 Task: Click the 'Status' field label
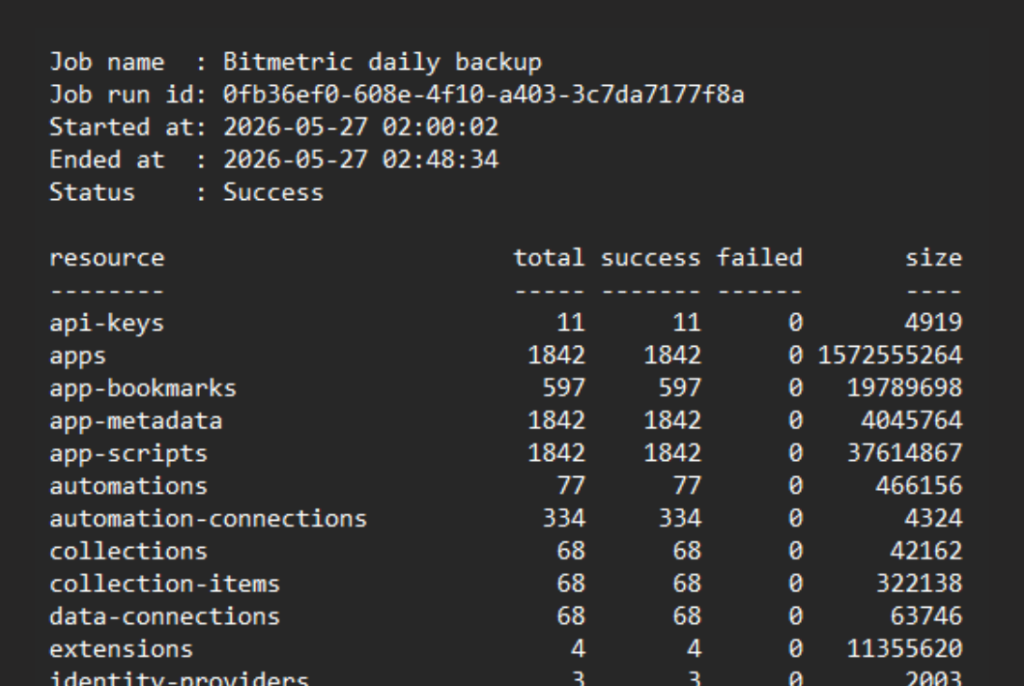92,193
